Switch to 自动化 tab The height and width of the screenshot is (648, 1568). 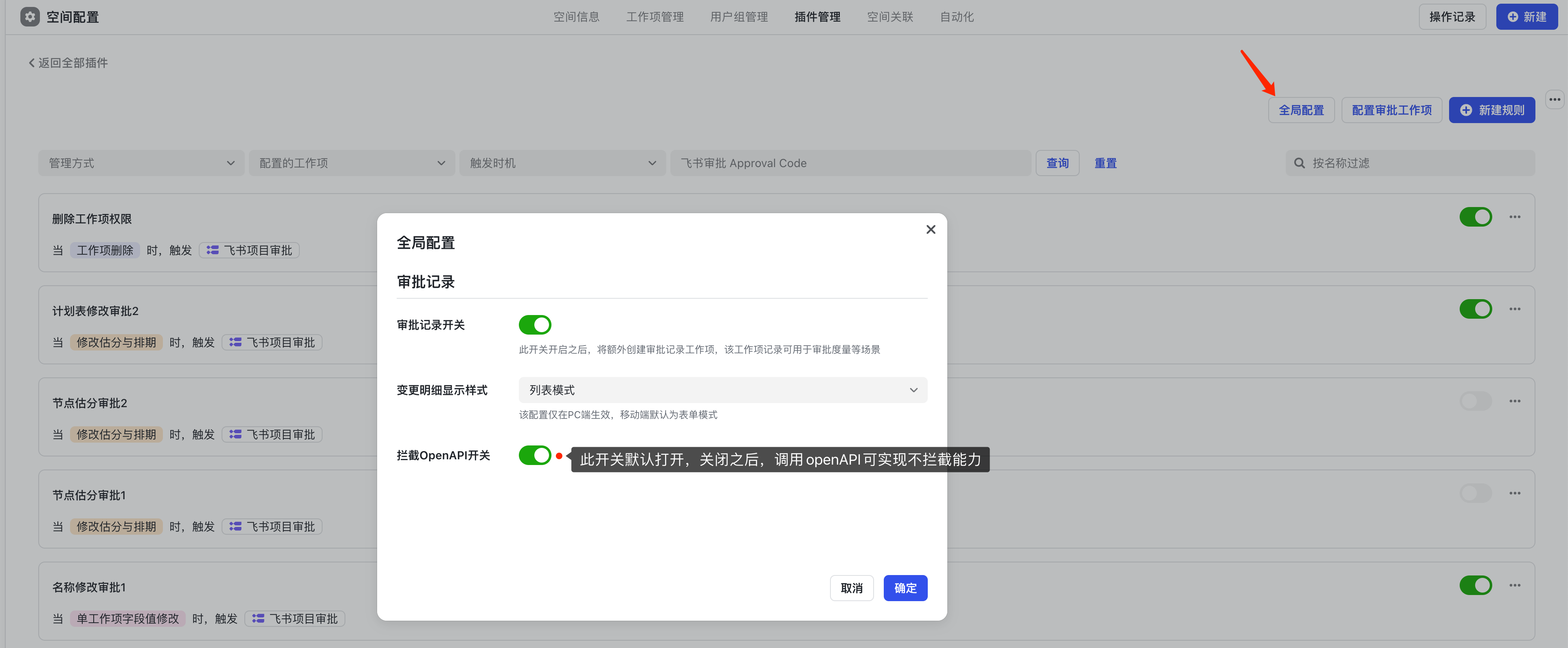click(956, 17)
